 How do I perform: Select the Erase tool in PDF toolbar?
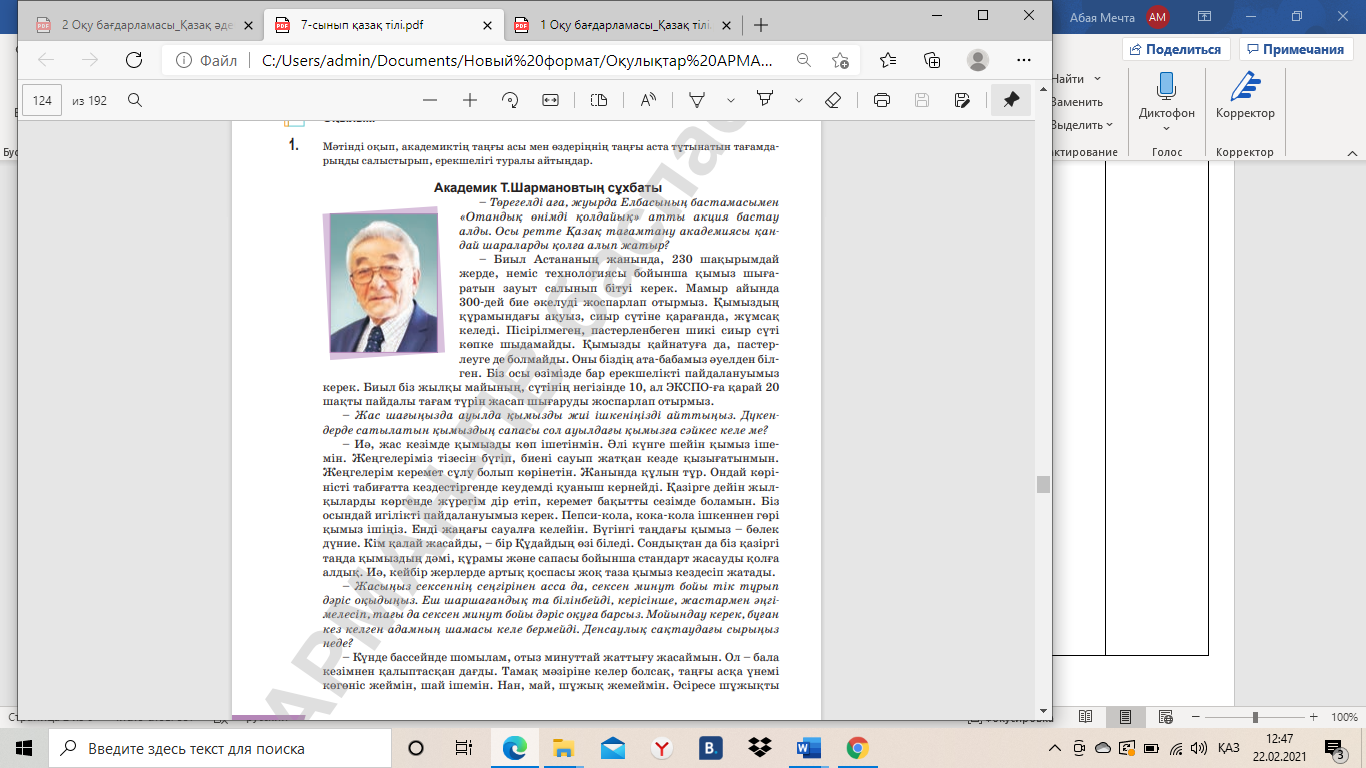pyautogui.click(x=832, y=100)
